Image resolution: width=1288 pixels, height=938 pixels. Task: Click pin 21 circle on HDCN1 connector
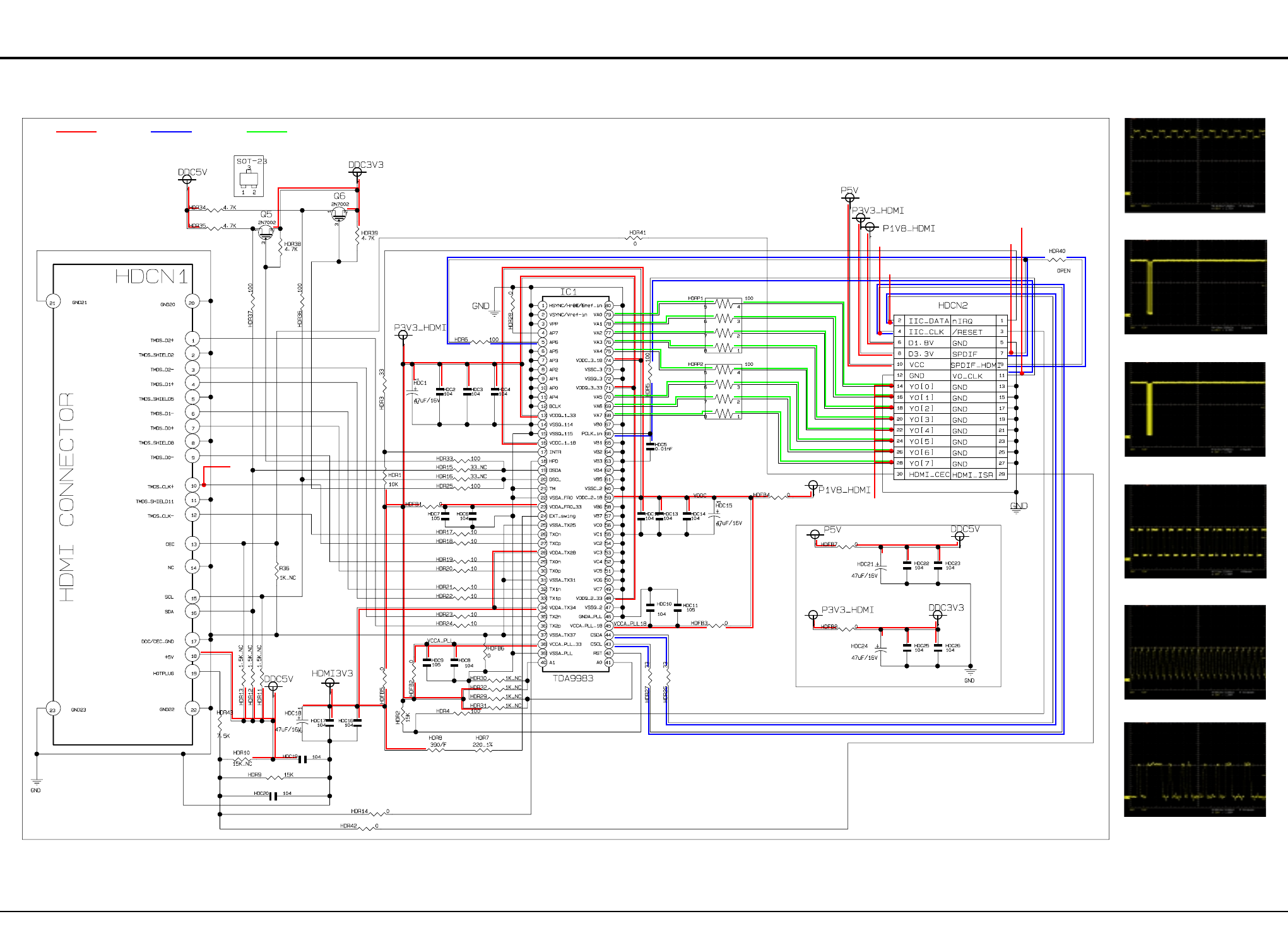pyautogui.click(x=52, y=303)
